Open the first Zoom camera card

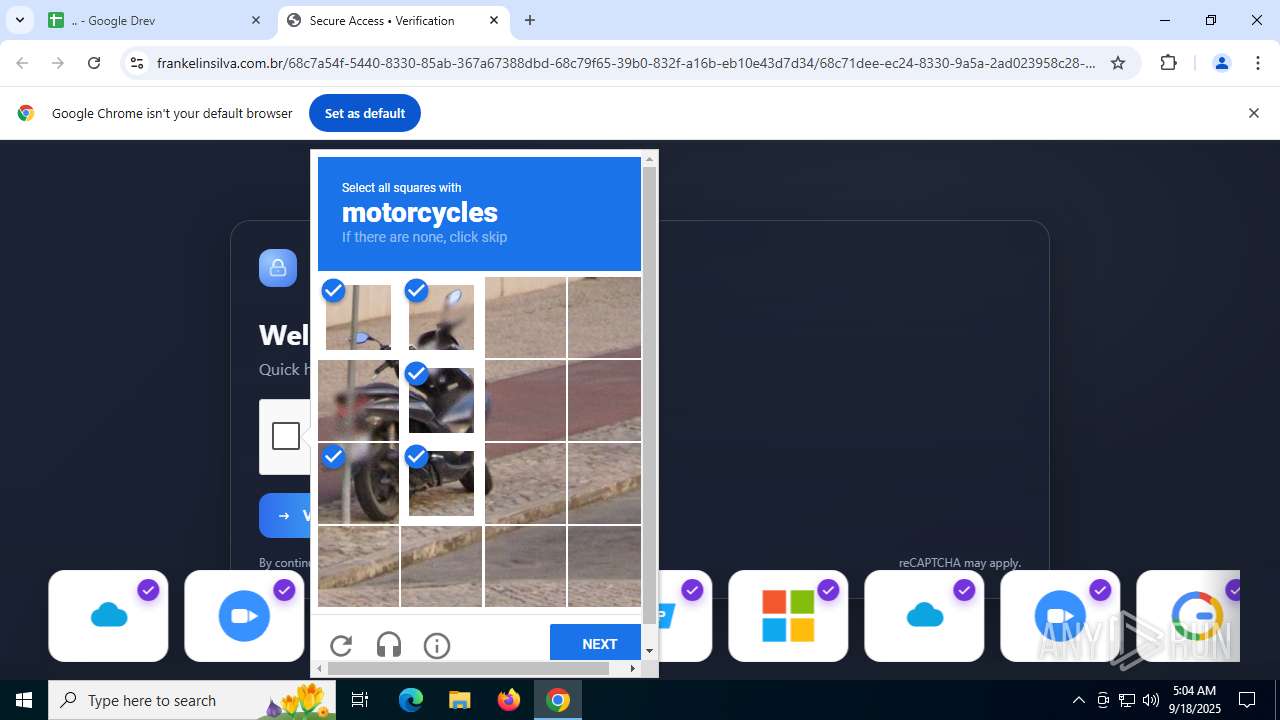(x=244, y=616)
